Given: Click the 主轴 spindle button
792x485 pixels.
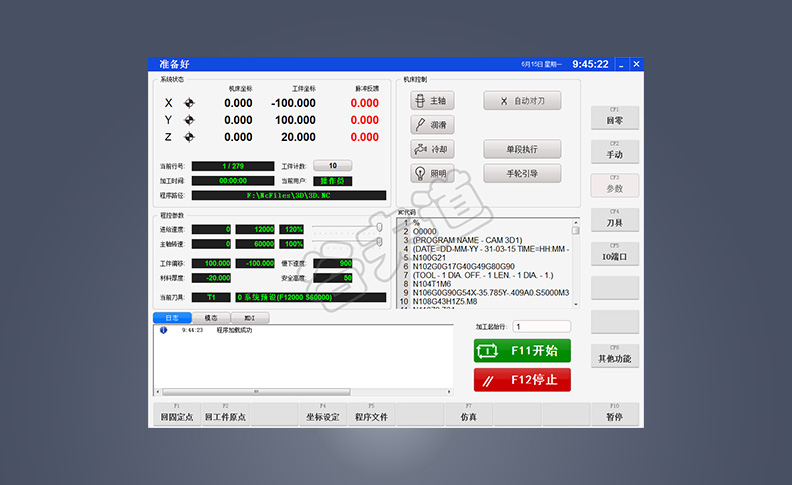Looking at the screenshot, I should tap(432, 101).
